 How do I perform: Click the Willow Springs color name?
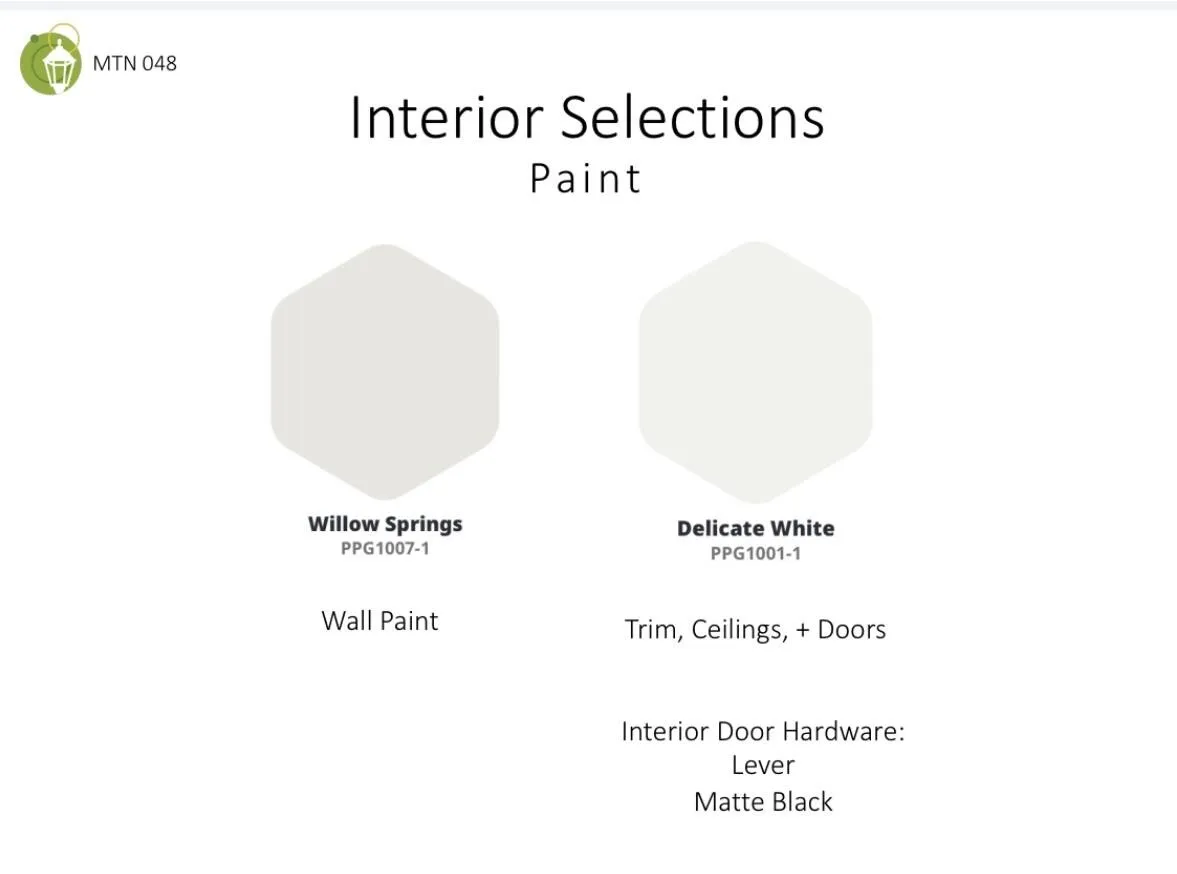pos(385,524)
